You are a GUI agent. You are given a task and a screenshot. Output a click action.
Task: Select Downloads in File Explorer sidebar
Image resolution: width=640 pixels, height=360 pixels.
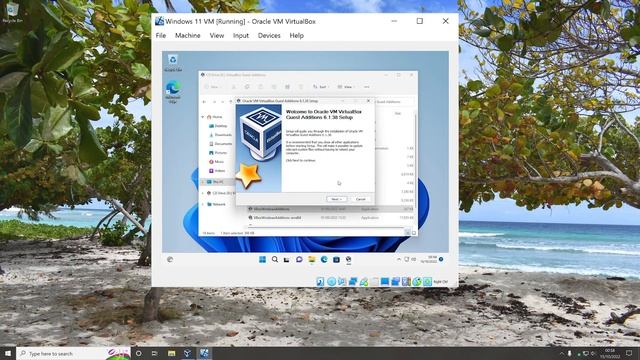[220, 135]
